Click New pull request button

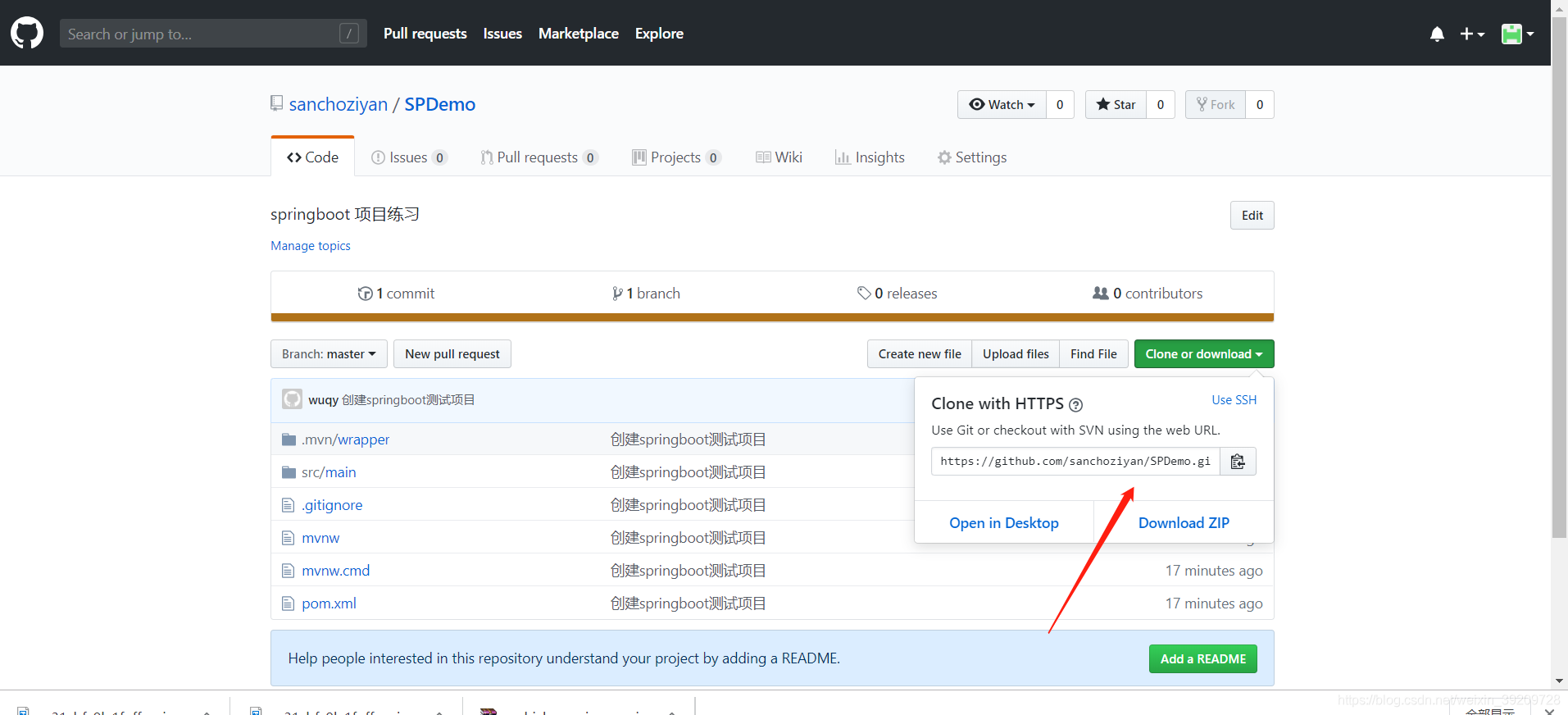coord(452,354)
